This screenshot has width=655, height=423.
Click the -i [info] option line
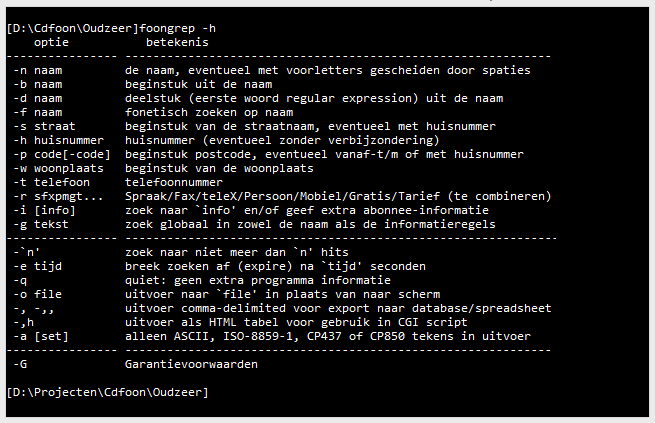coord(251,210)
